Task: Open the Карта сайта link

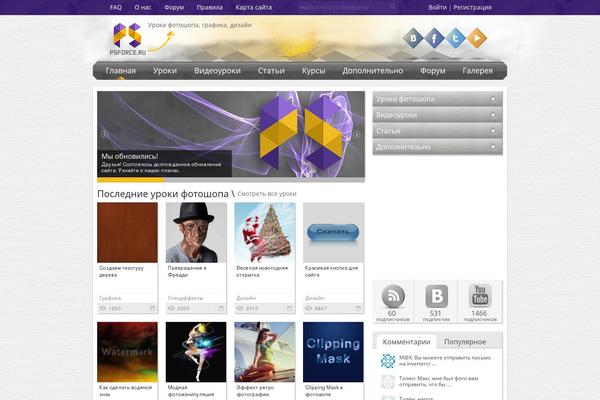Action: [x=254, y=7]
